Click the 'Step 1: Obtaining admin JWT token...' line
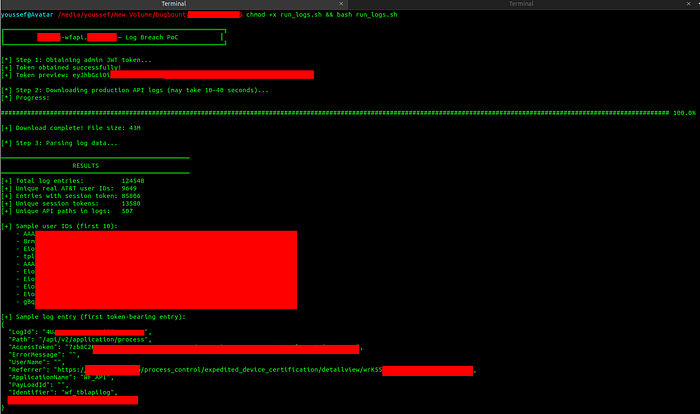Image resolution: width=700 pixels, height=414 pixels. [x=76, y=60]
